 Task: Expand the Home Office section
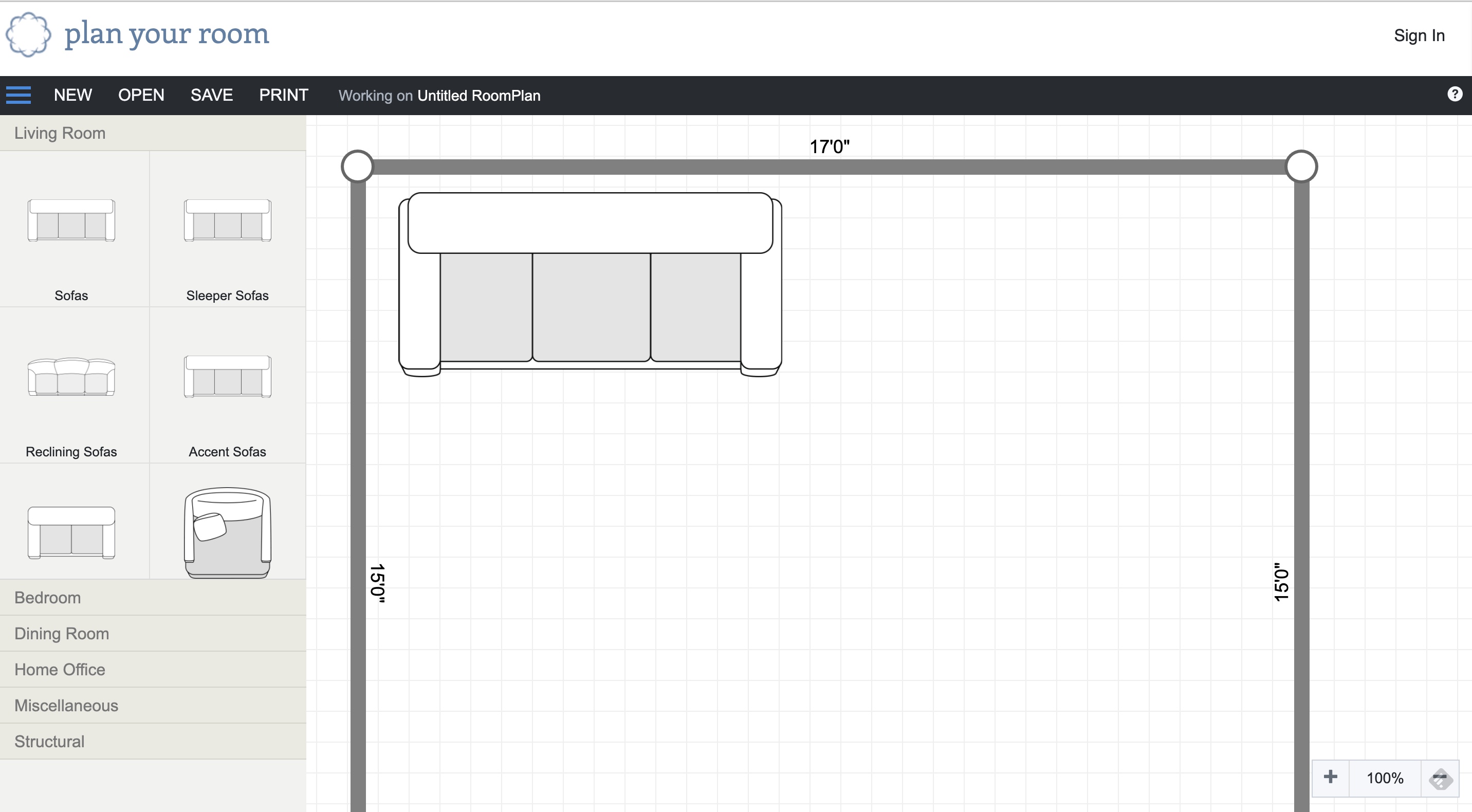click(x=60, y=670)
